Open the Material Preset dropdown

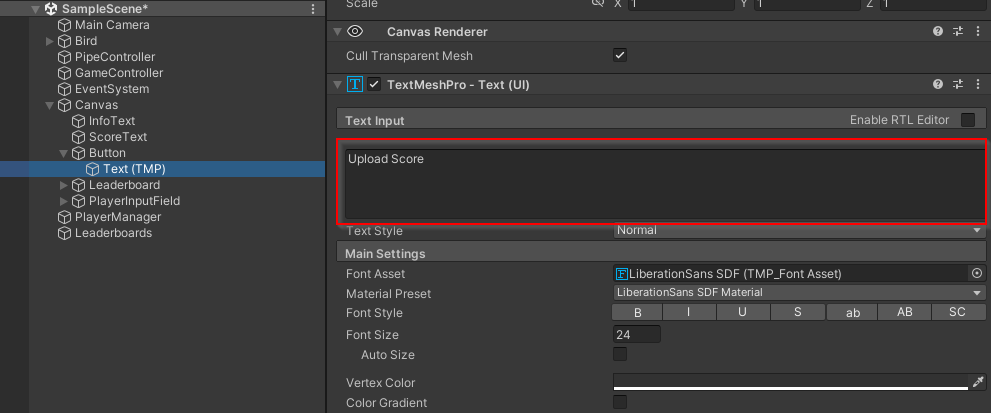pyautogui.click(x=799, y=293)
